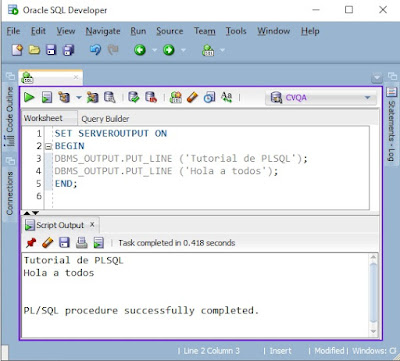Clear the worksheet with the eraser icon
This screenshot has height=361, width=400.
(192, 97)
